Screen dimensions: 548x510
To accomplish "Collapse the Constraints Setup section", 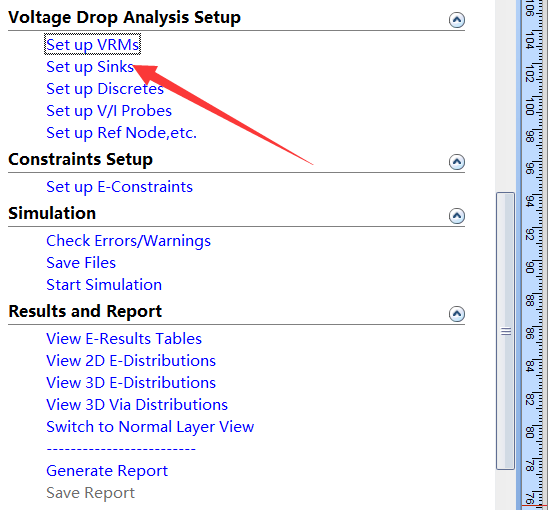I will 456,162.
